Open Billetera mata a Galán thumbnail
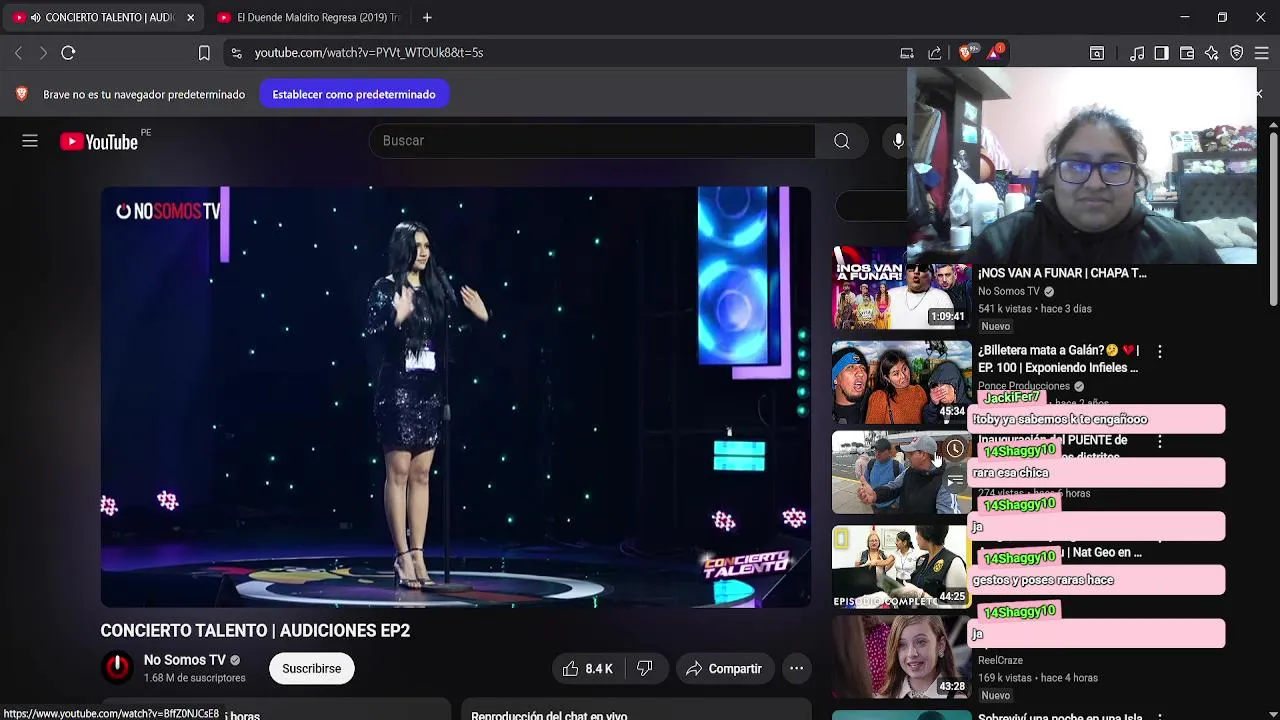 tap(901, 383)
